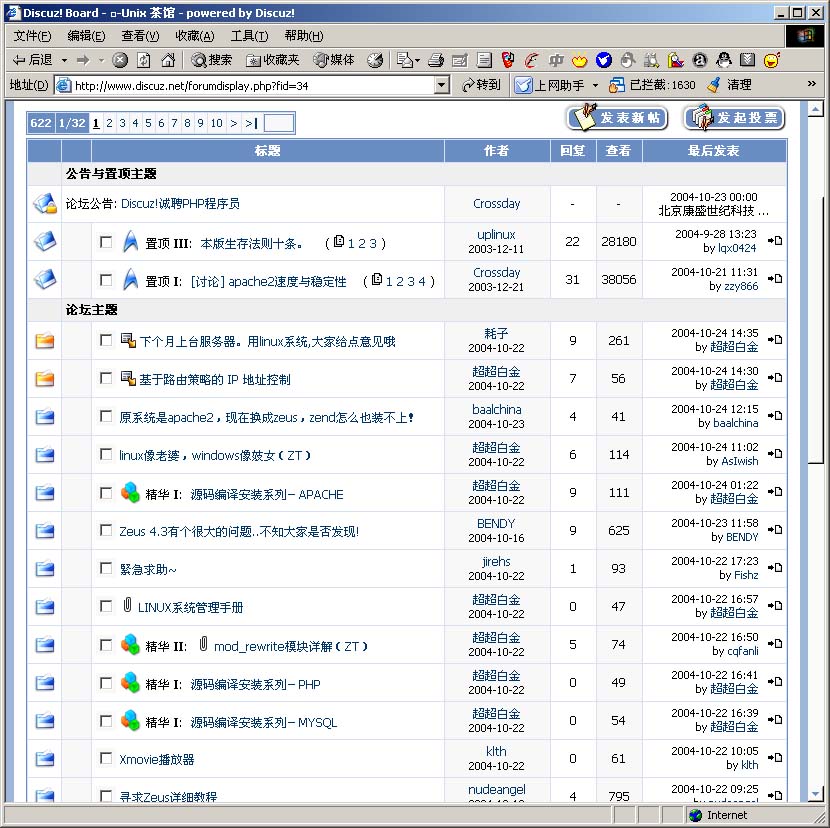Click the 发表新帖 new post button
The image size is (830, 828).
point(617,118)
